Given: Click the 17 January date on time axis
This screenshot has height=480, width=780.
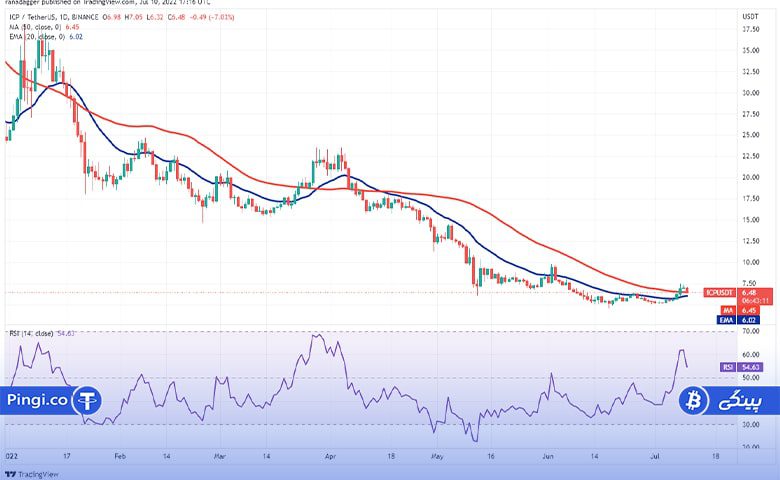Looking at the screenshot, I should [67, 456].
